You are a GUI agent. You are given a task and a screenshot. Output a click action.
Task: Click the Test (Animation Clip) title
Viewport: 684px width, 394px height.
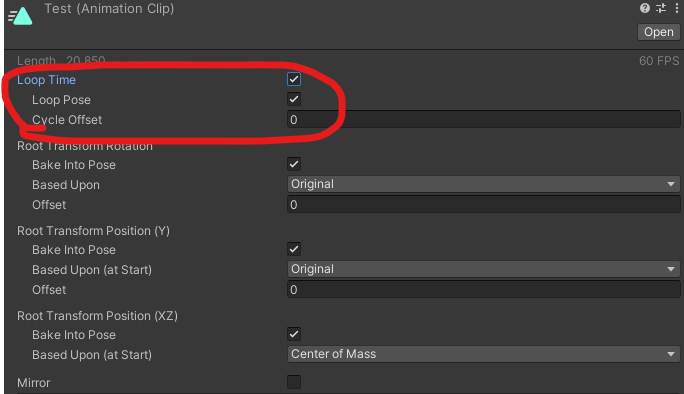[x=109, y=9]
